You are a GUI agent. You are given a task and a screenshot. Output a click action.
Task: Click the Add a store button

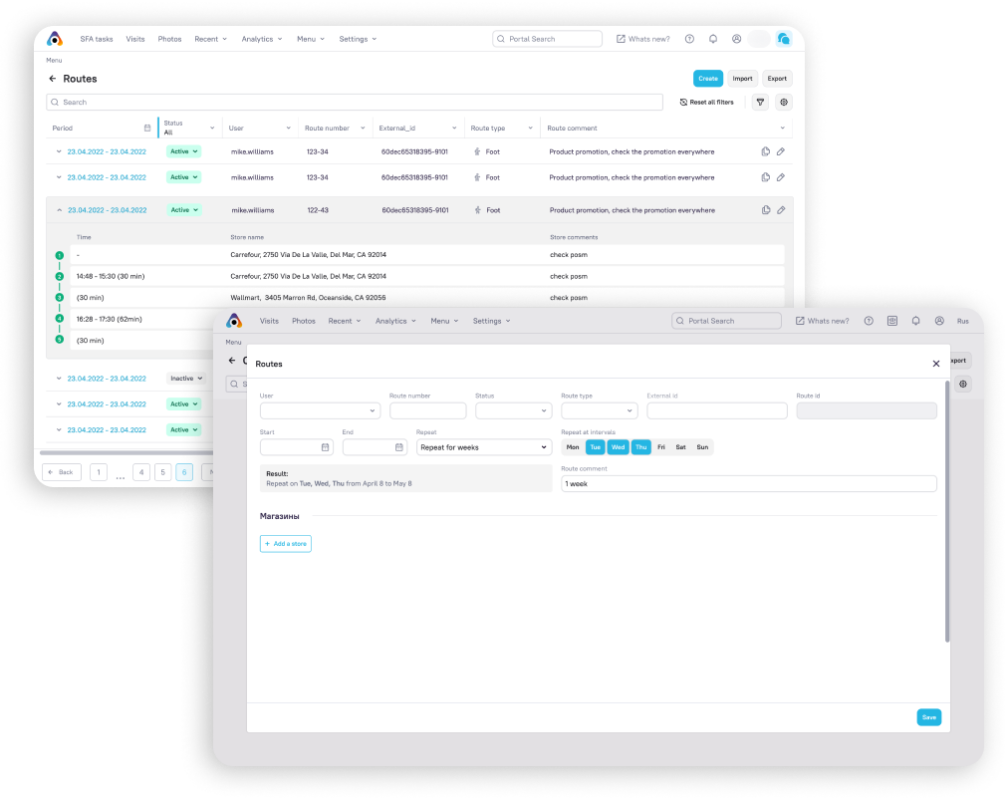[x=286, y=543]
